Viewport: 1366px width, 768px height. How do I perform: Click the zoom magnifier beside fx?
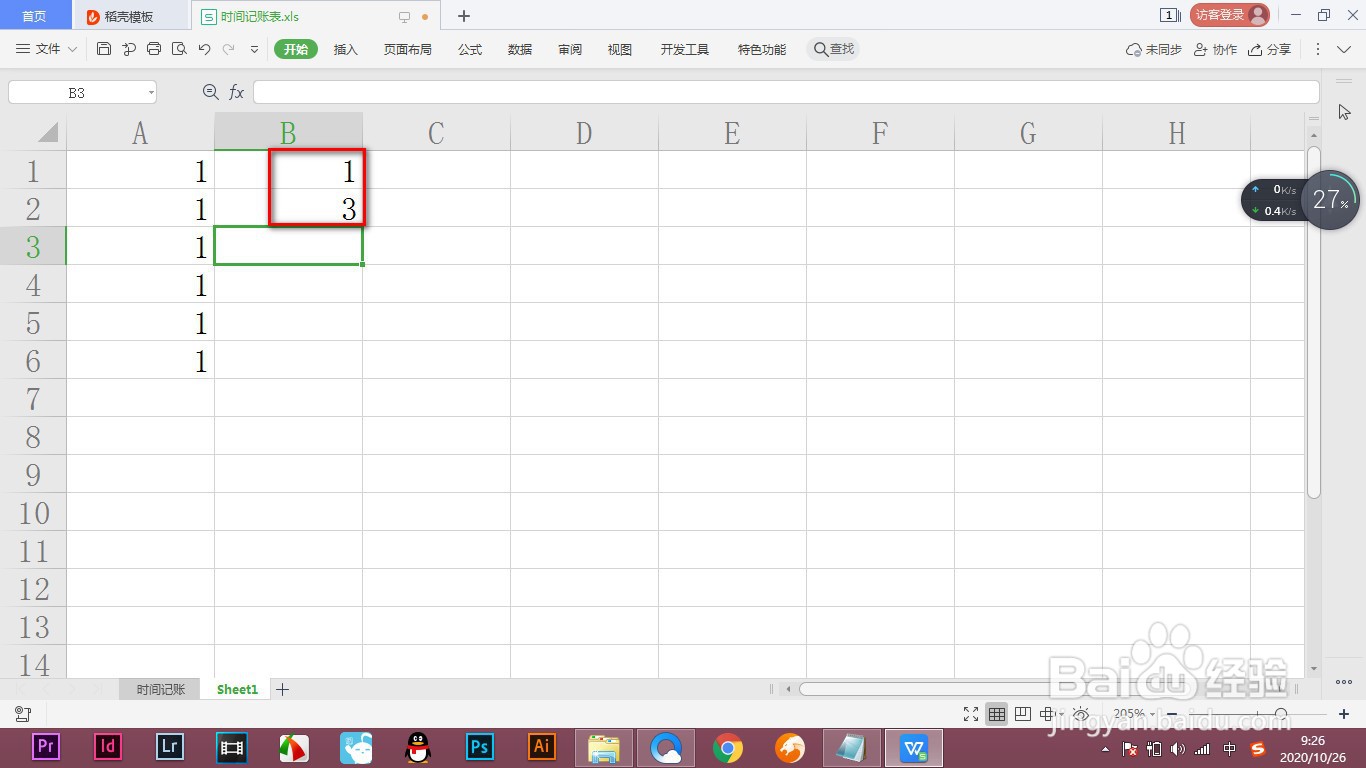(x=210, y=92)
